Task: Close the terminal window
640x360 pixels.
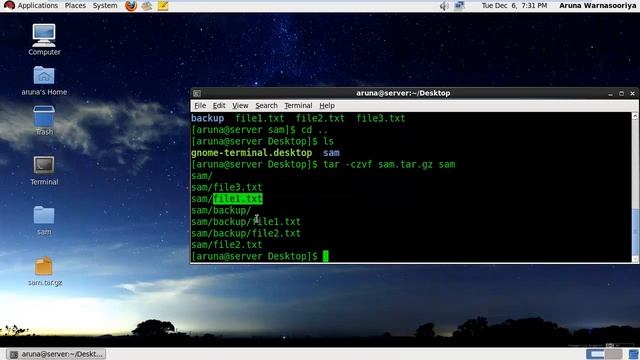Action: point(632,93)
